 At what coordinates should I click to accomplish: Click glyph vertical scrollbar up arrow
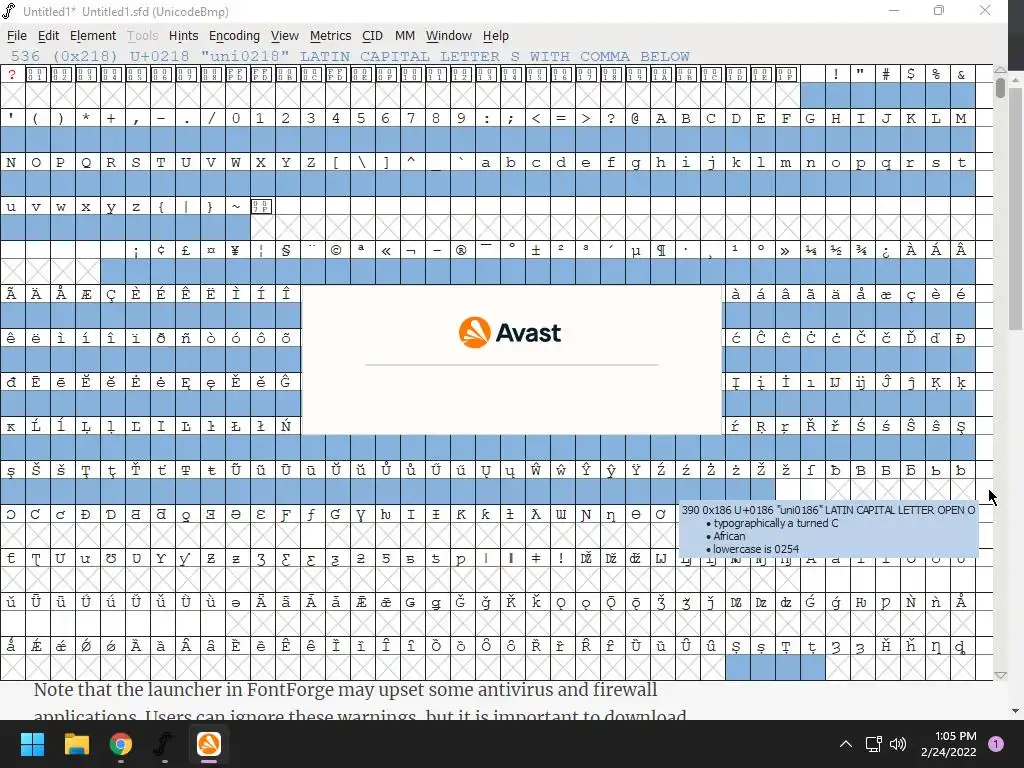tap(1000, 69)
